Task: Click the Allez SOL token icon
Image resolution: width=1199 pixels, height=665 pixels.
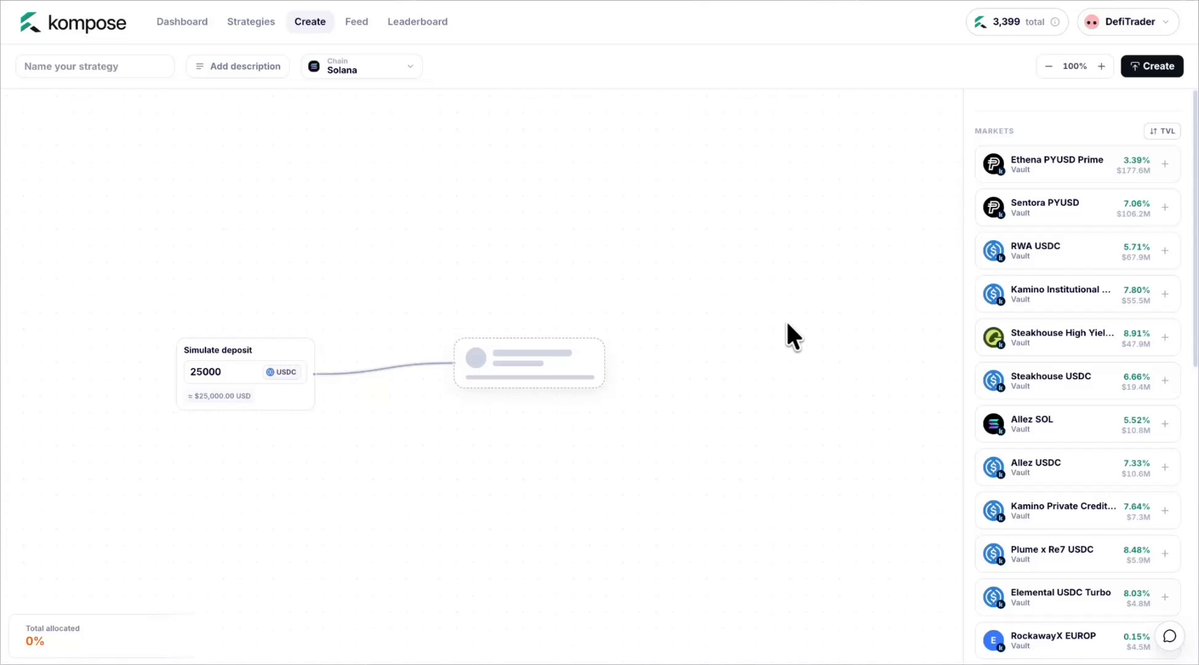Action: 993,424
